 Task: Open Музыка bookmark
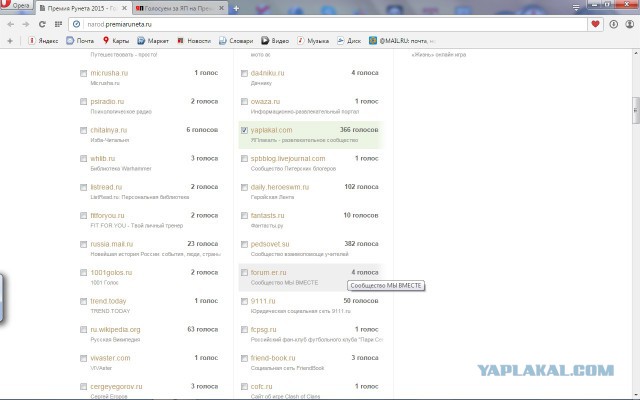pyautogui.click(x=313, y=41)
